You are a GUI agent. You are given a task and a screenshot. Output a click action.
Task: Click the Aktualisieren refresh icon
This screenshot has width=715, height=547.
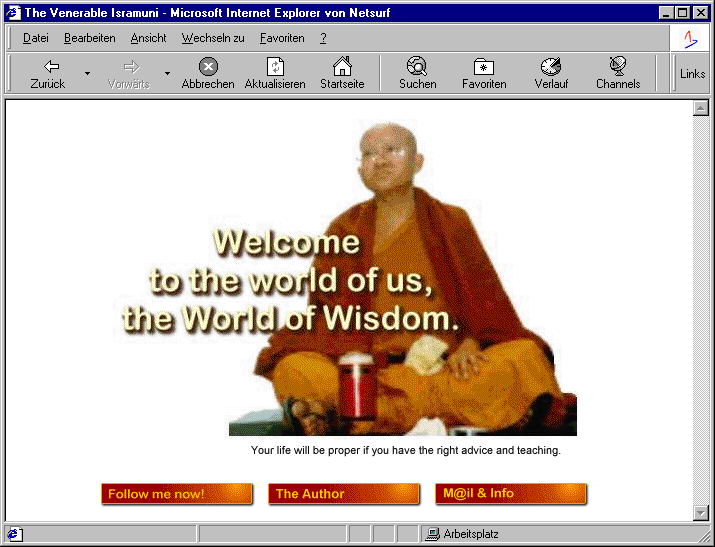(x=275, y=67)
